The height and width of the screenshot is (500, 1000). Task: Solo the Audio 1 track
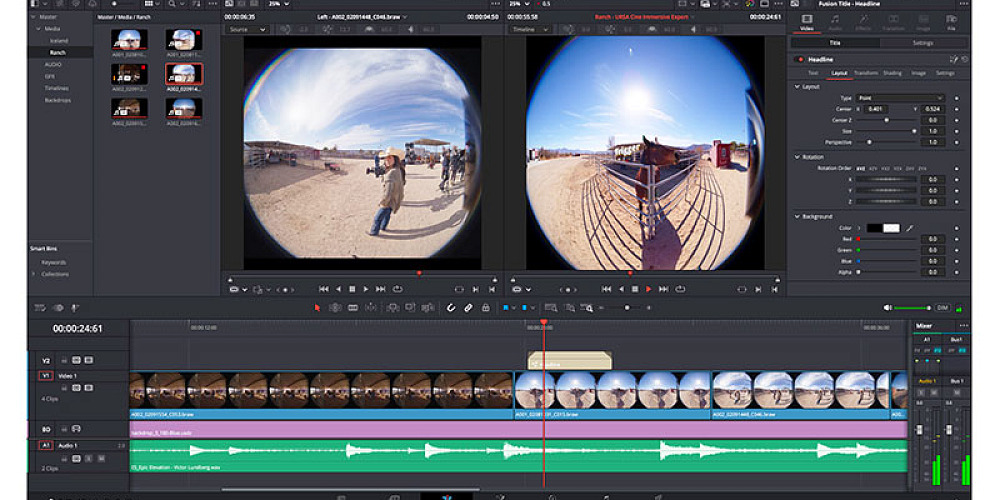[89, 458]
